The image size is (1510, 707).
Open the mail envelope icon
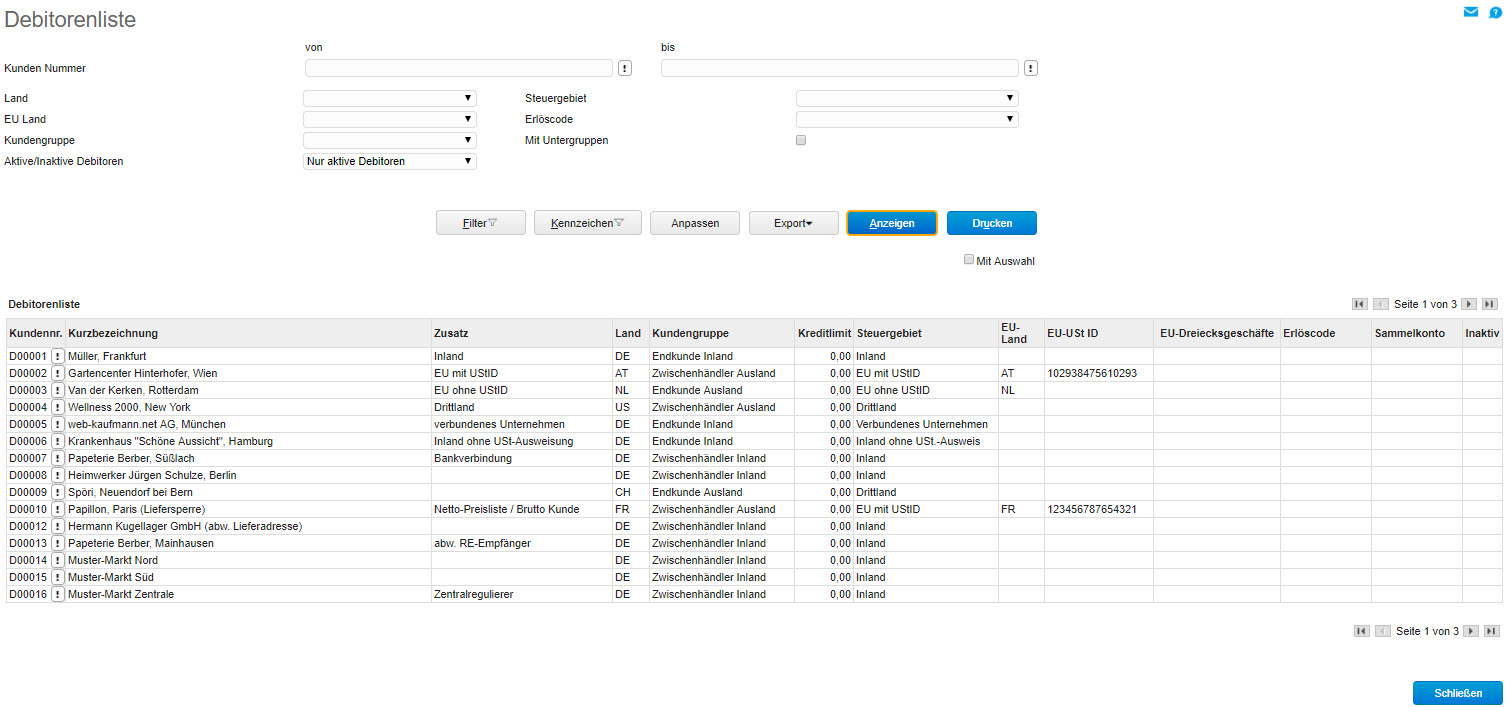[1470, 12]
